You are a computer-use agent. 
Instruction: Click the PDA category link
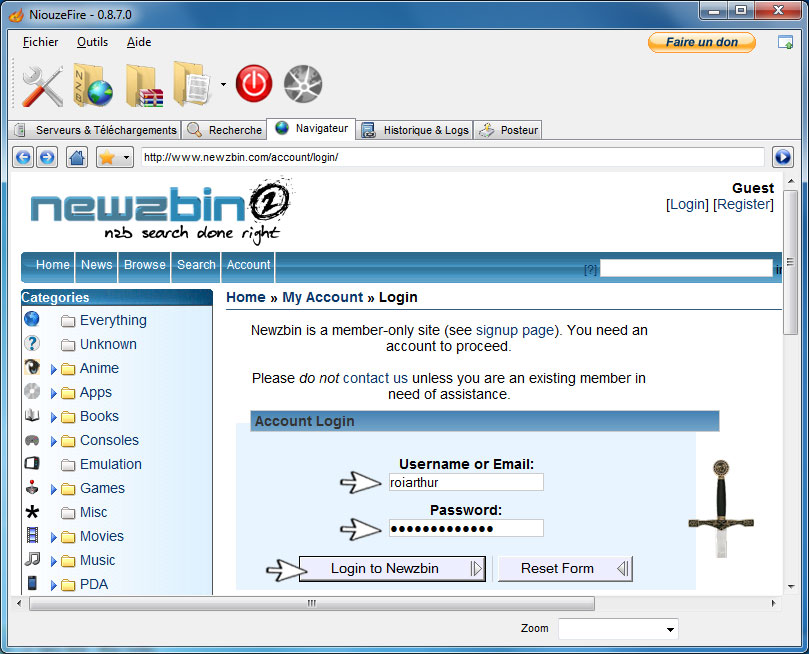click(94, 584)
